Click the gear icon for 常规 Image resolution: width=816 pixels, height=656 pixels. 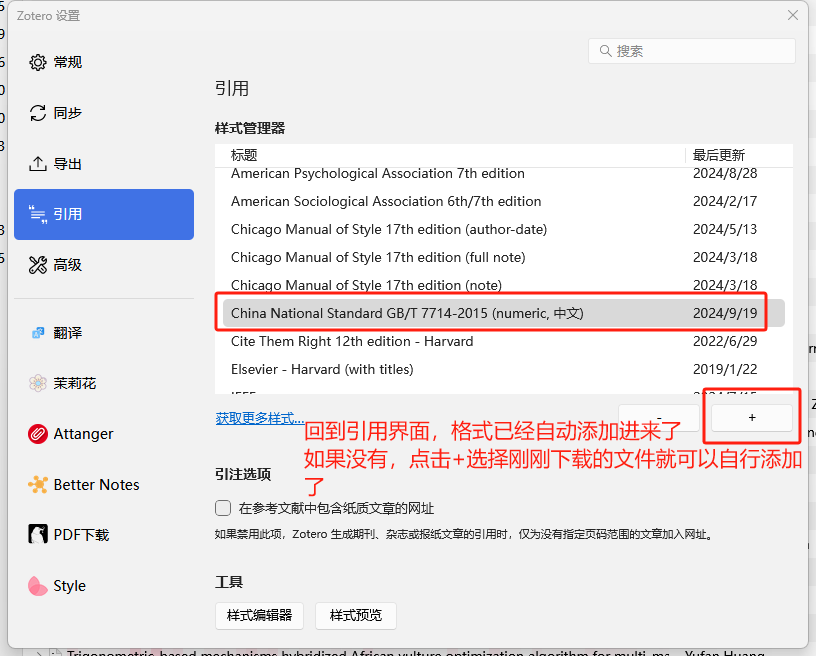pos(37,62)
